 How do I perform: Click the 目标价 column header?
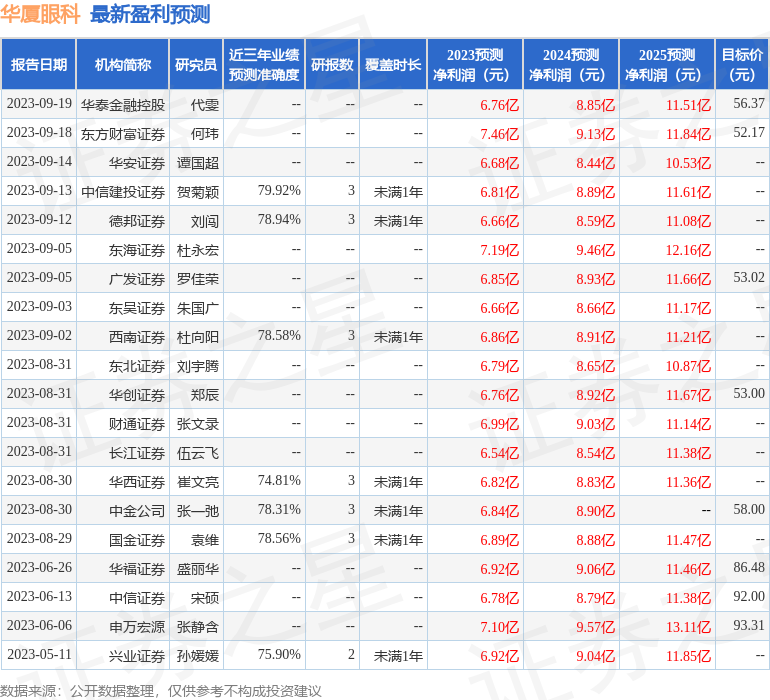(742, 65)
